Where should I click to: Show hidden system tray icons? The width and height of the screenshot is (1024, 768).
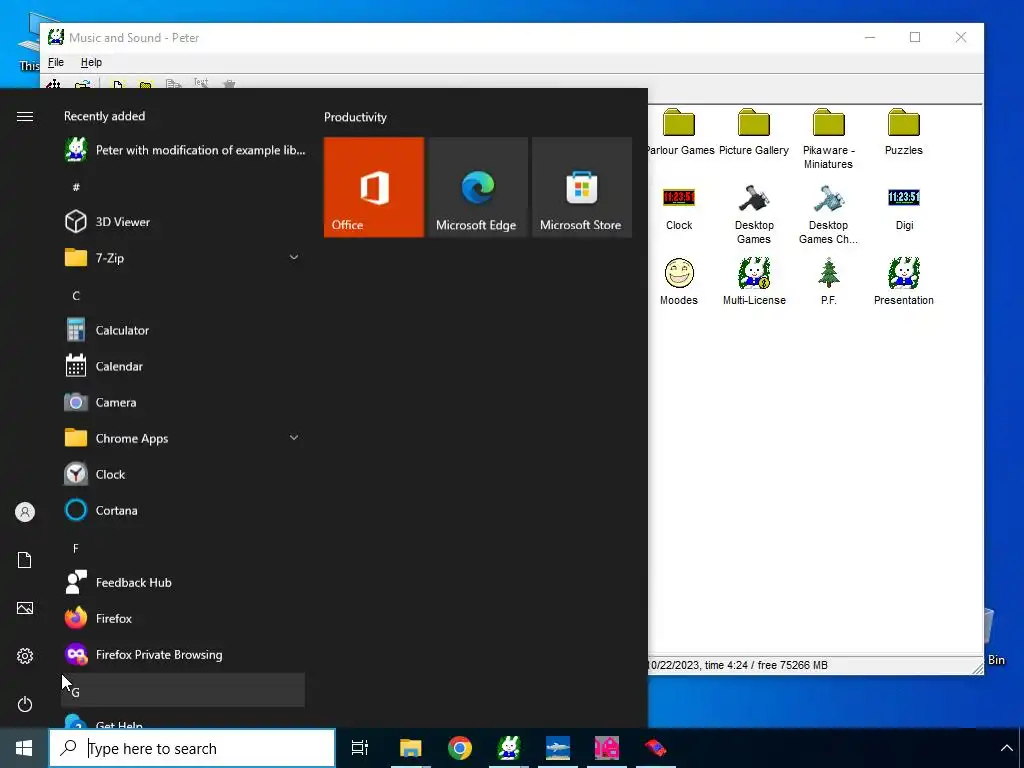pyautogui.click(x=1006, y=748)
